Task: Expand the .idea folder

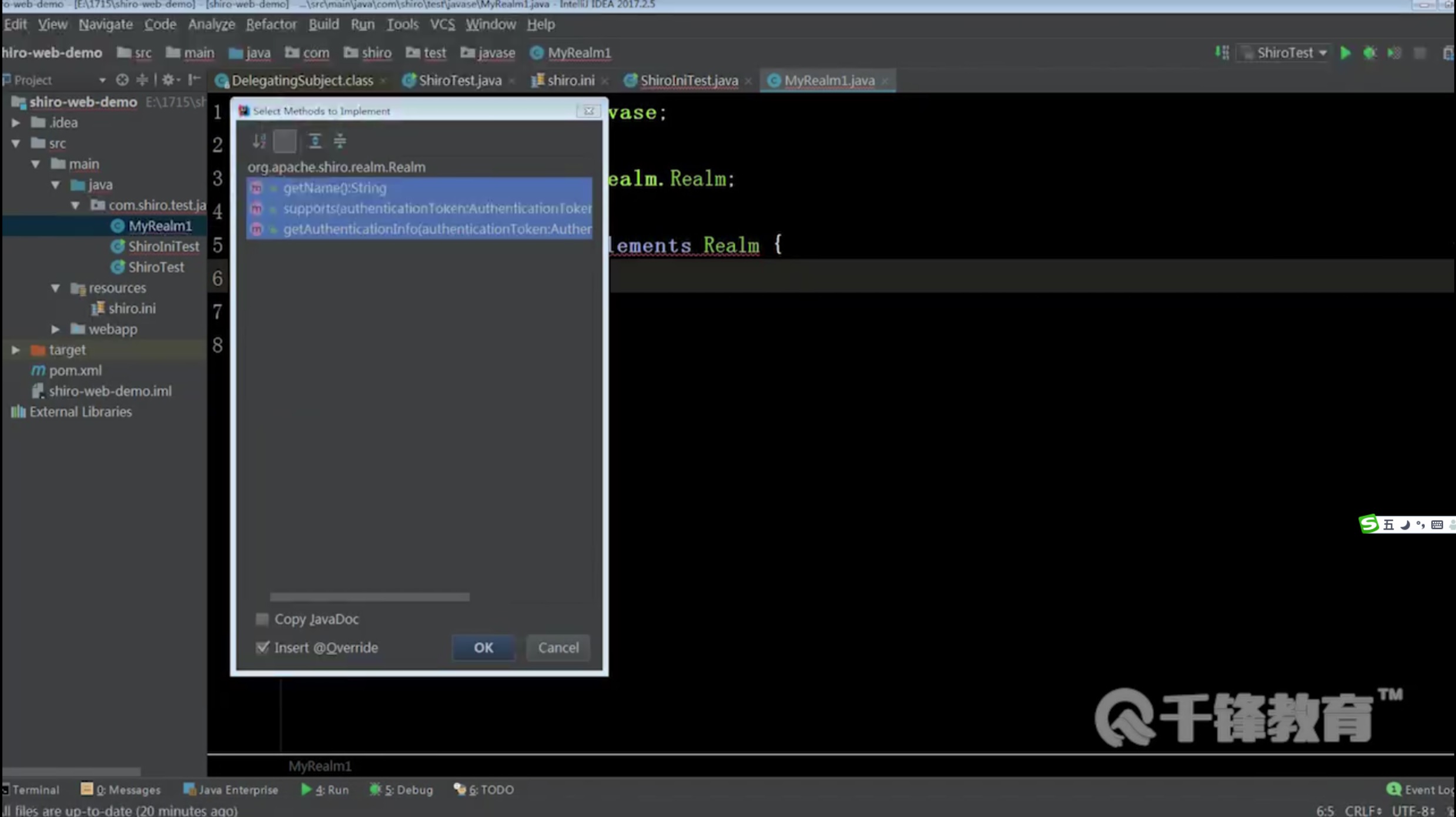Action: pyautogui.click(x=16, y=123)
